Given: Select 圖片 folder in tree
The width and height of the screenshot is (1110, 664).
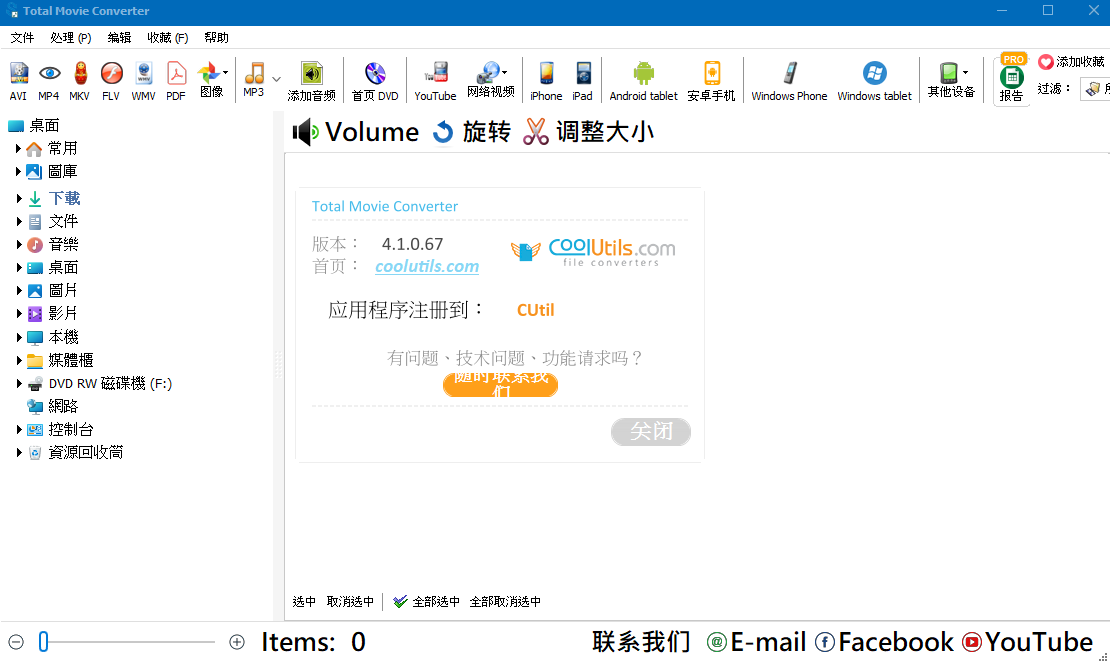Looking at the screenshot, I should 52,290.
